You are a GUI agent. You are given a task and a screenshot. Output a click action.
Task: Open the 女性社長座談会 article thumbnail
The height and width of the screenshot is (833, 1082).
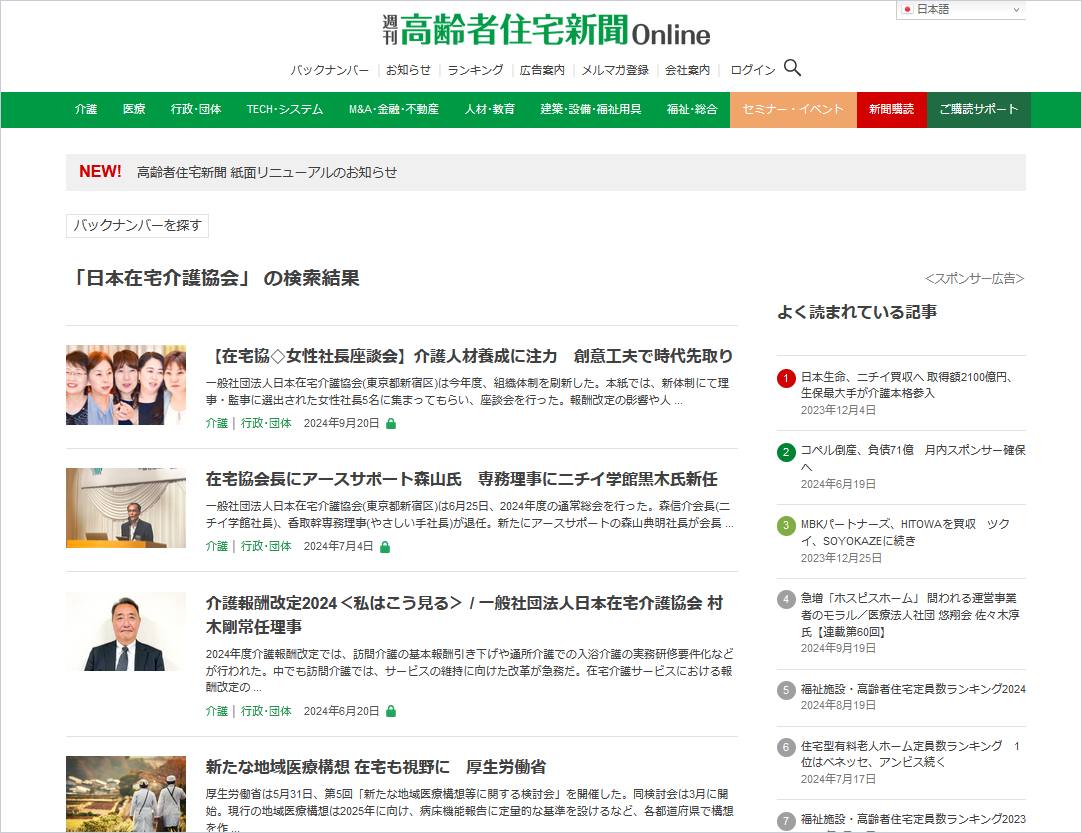coord(126,384)
